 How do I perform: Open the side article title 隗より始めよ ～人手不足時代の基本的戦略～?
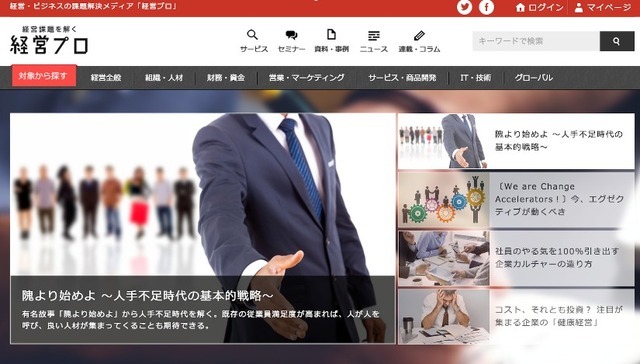559,140
